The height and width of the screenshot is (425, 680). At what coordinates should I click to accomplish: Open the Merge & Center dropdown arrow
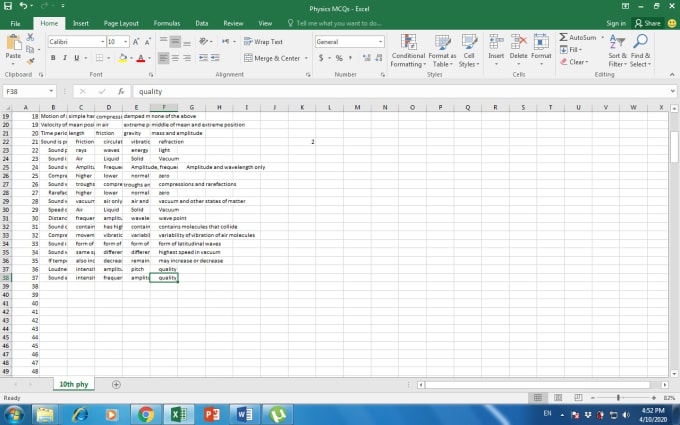click(x=306, y=58)
